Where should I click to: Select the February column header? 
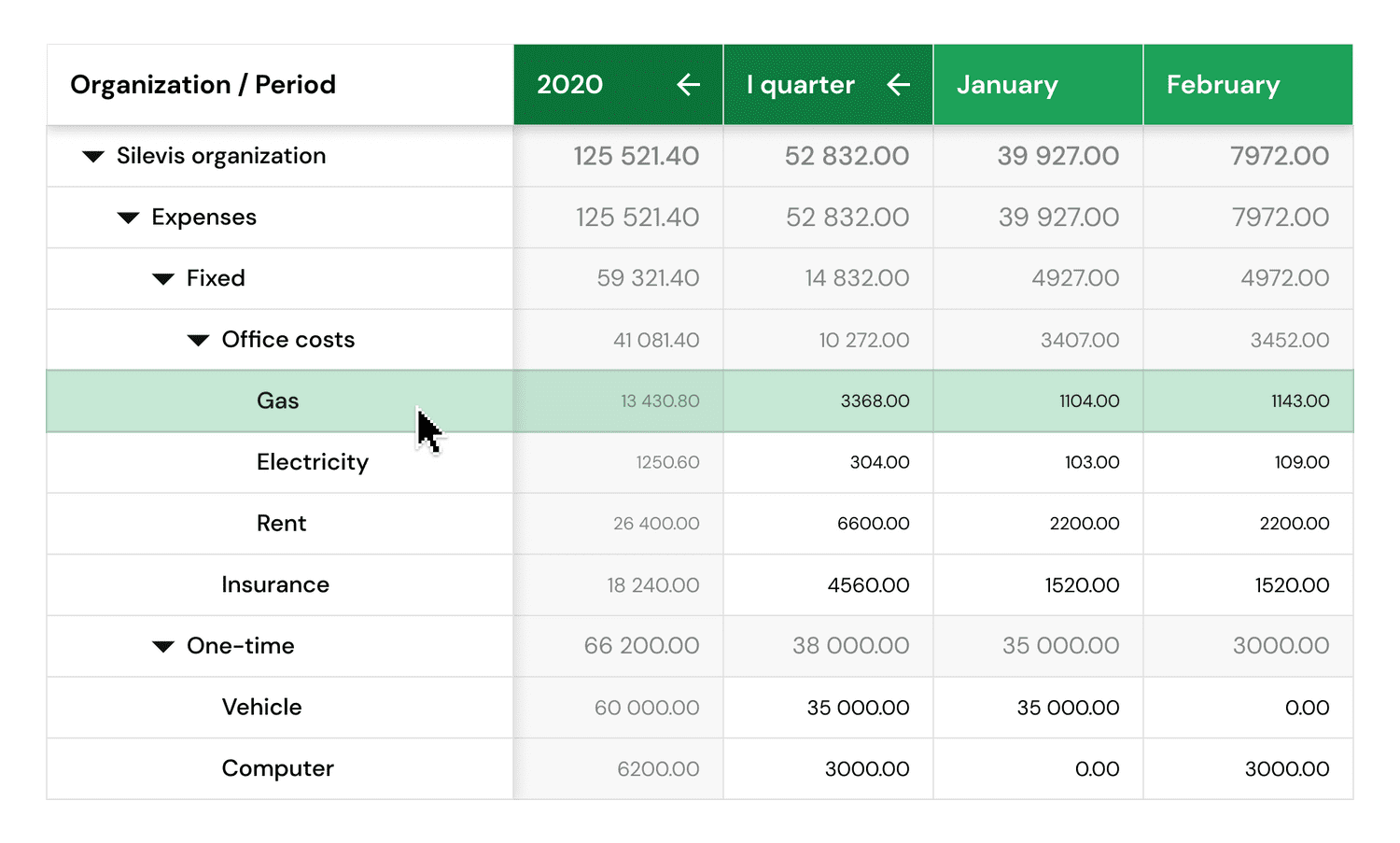coord(1247,85)
